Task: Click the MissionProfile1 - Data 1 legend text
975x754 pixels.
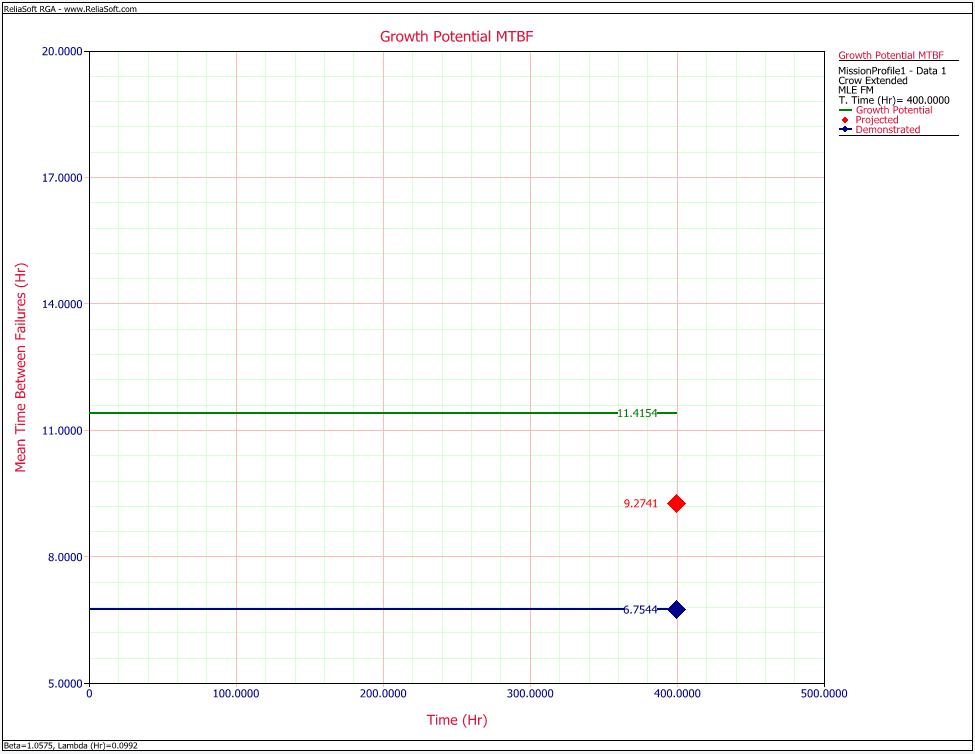Action: coord(892,71)
